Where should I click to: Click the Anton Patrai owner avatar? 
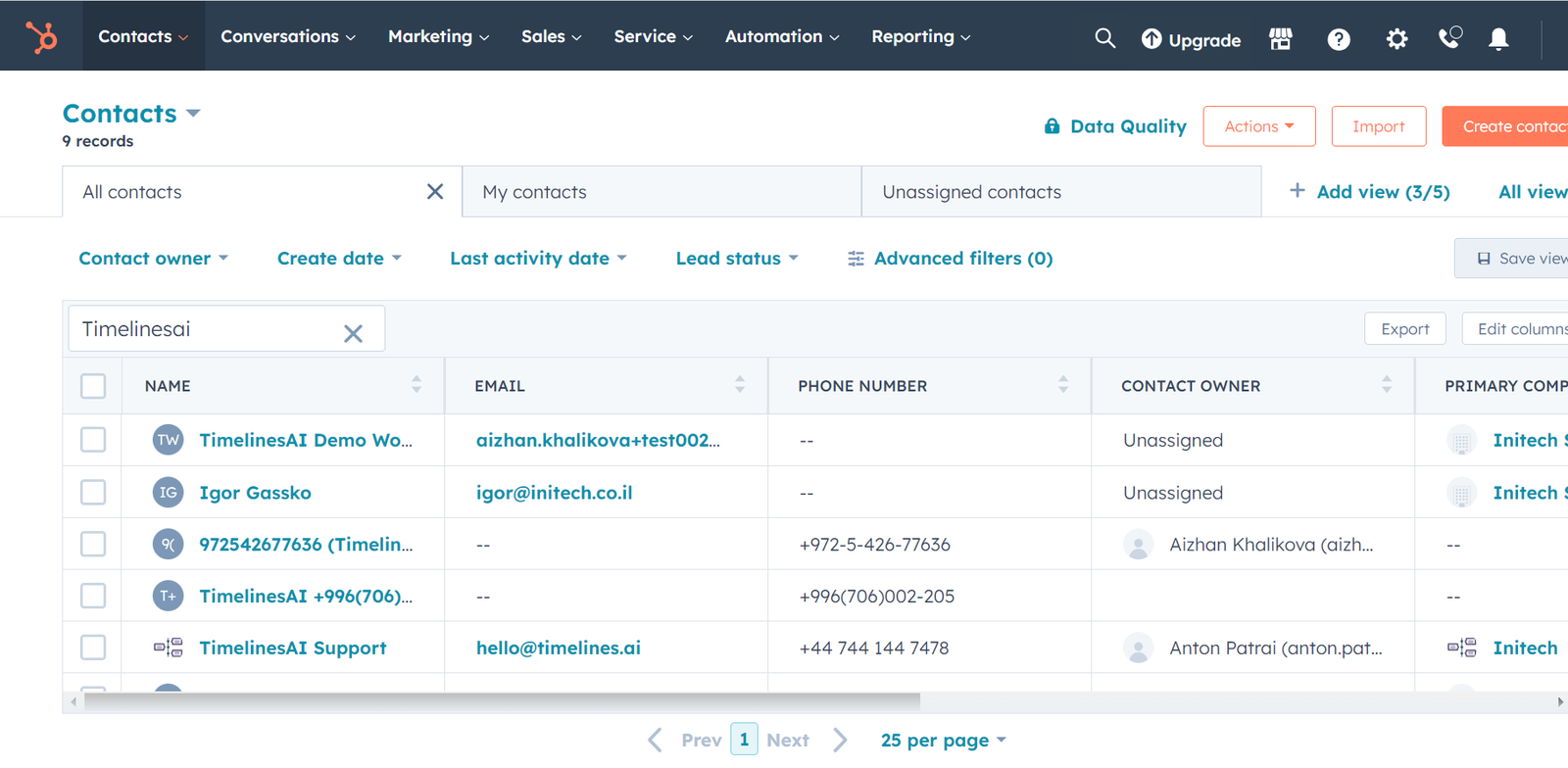point(1138,648)
